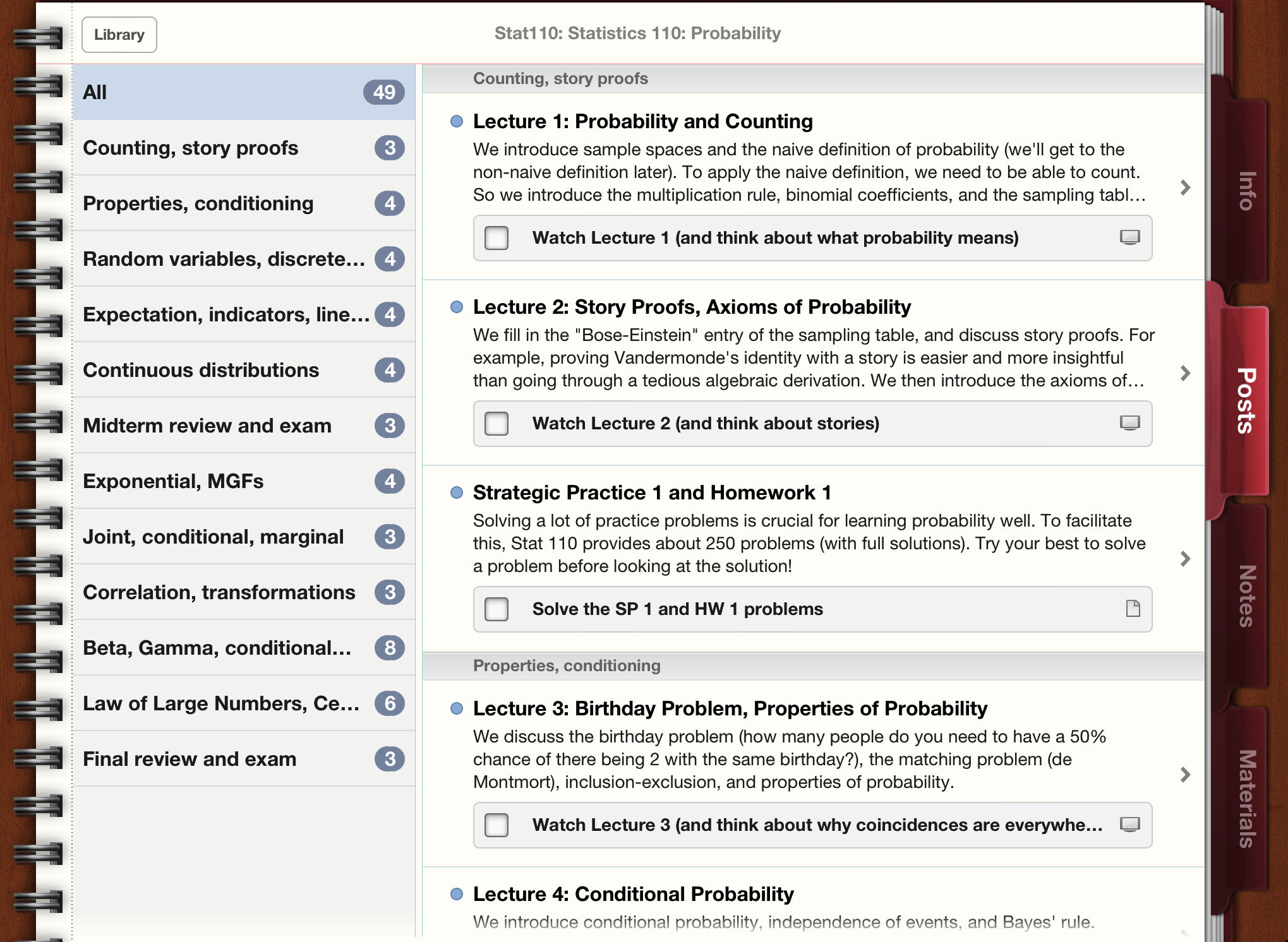Click the video icon for Watch Lecture 1
The height and width of the screenshot is (942, 1288).
1129,237
